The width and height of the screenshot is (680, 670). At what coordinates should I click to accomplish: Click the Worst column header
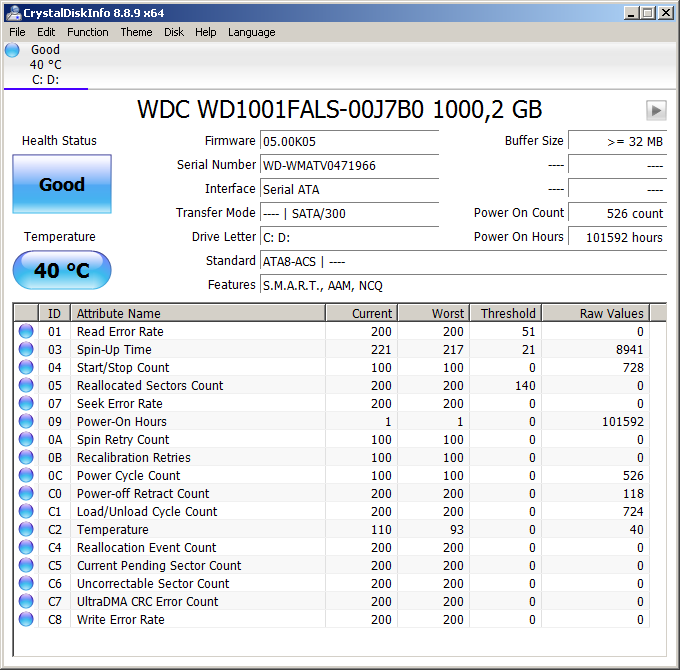click(x=434, y=313)
